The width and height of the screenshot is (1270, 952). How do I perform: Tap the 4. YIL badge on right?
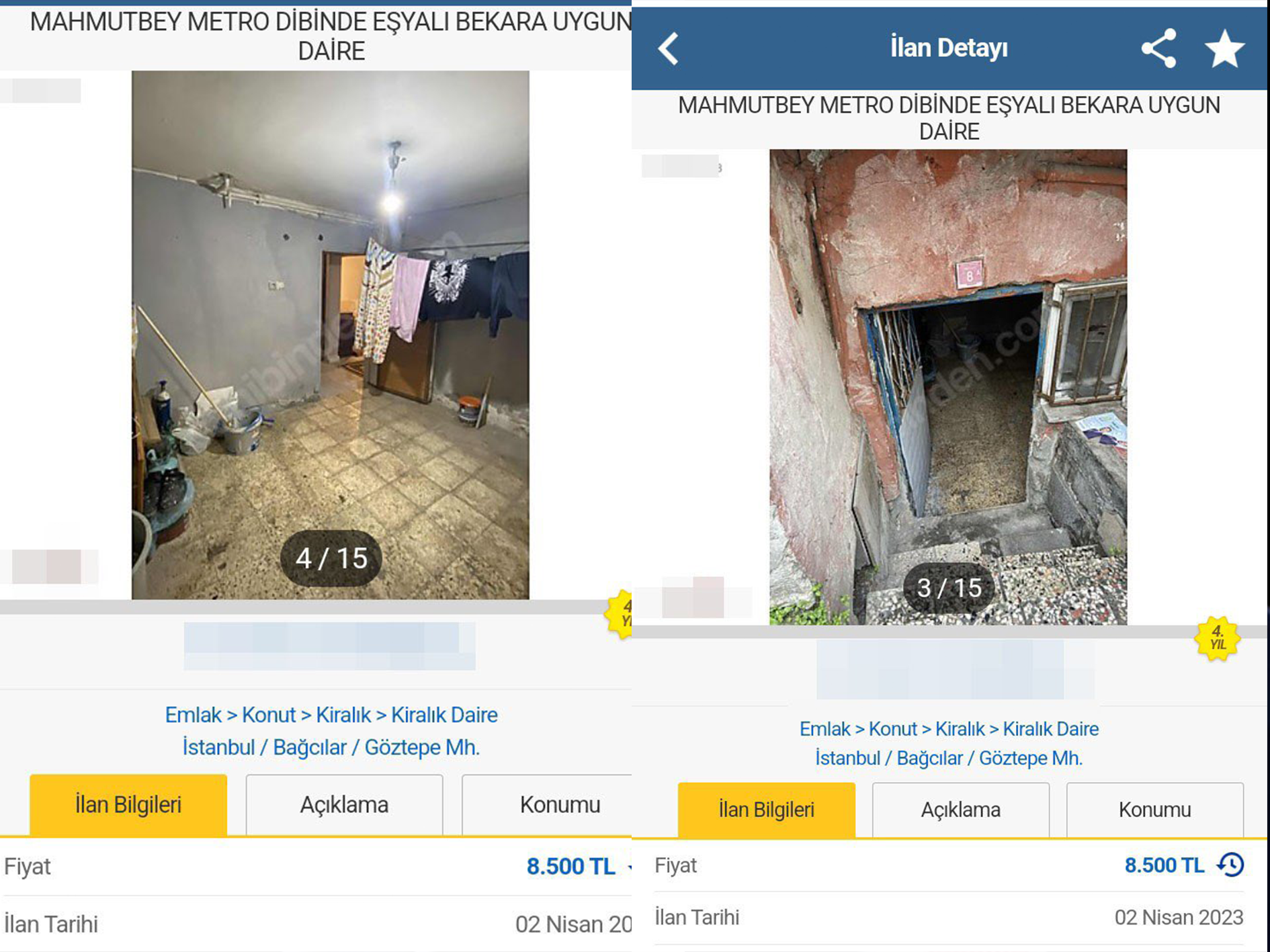click(x=1218, y=639)
